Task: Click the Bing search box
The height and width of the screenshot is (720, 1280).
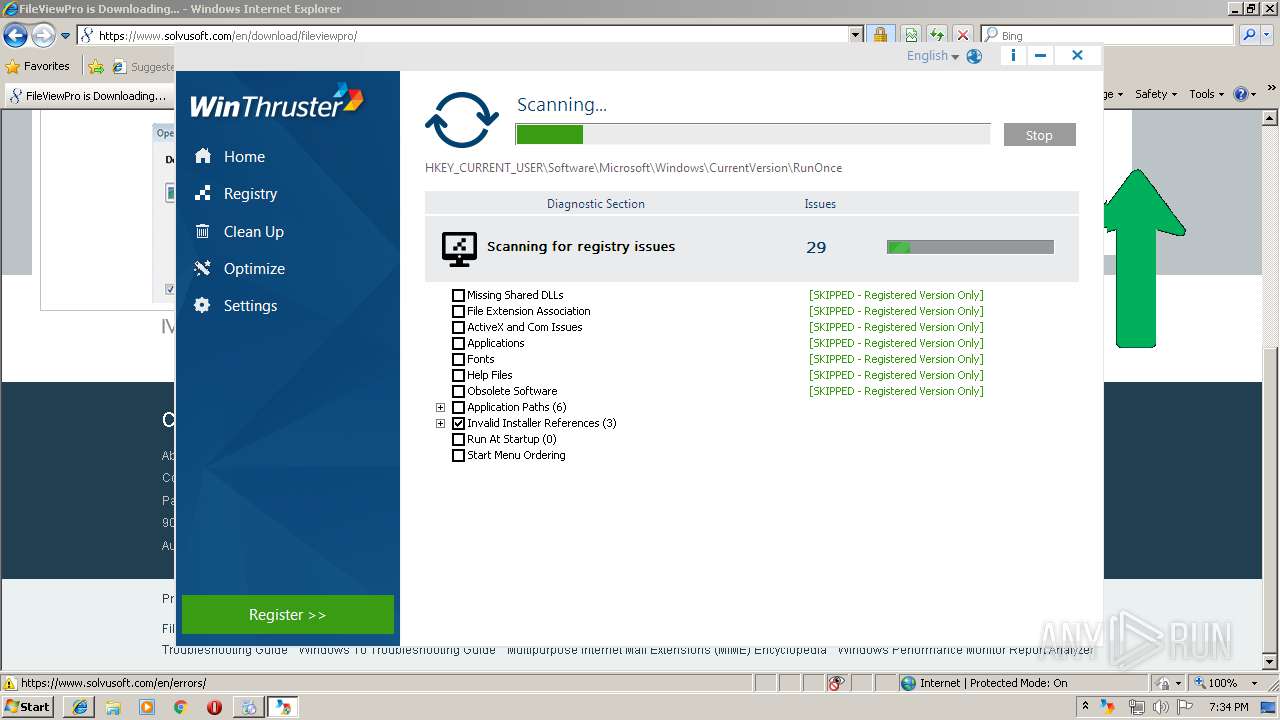Action: (1110, 35)
